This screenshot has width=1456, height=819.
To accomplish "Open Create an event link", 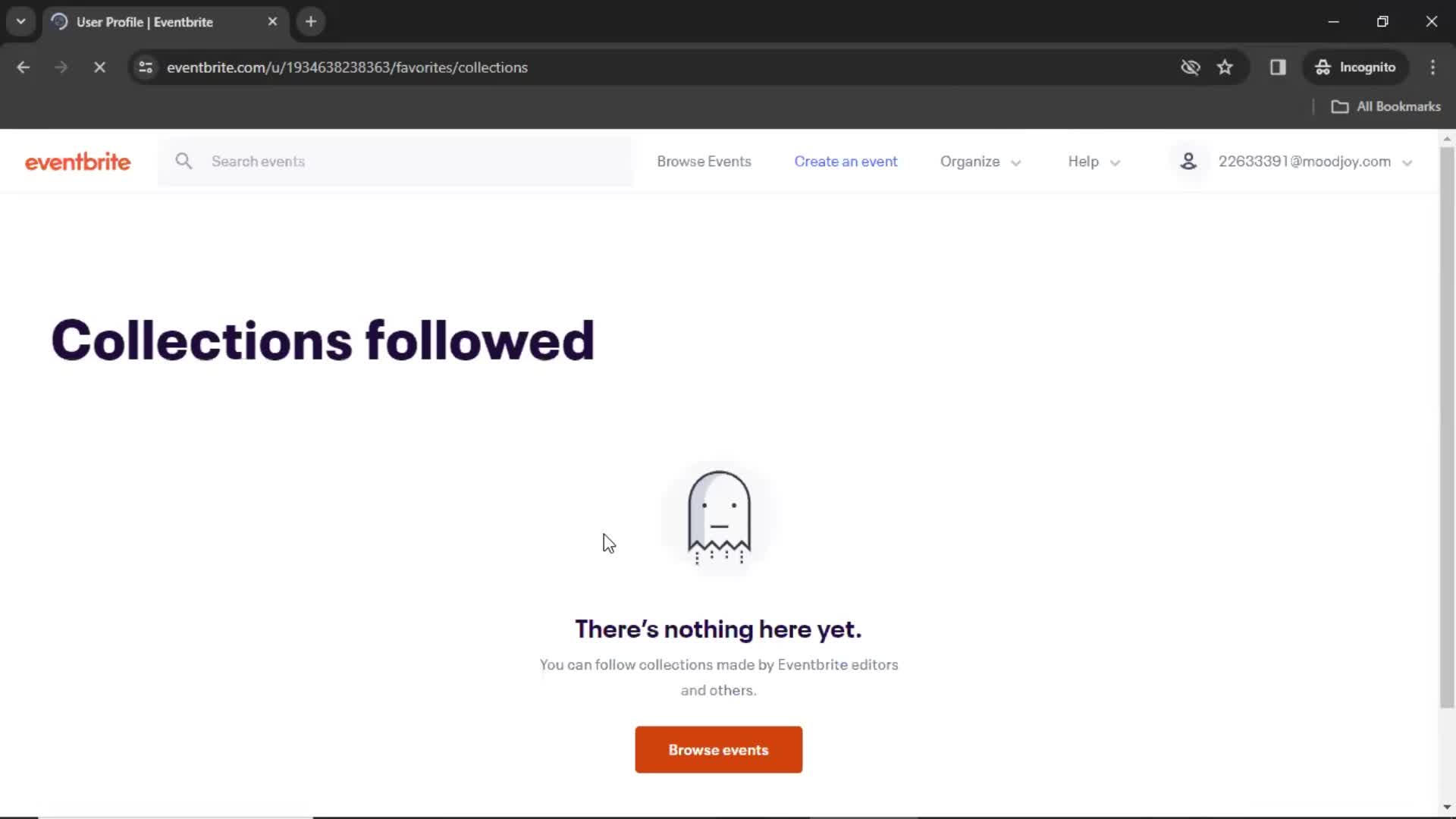I will (x=846, y=162).
